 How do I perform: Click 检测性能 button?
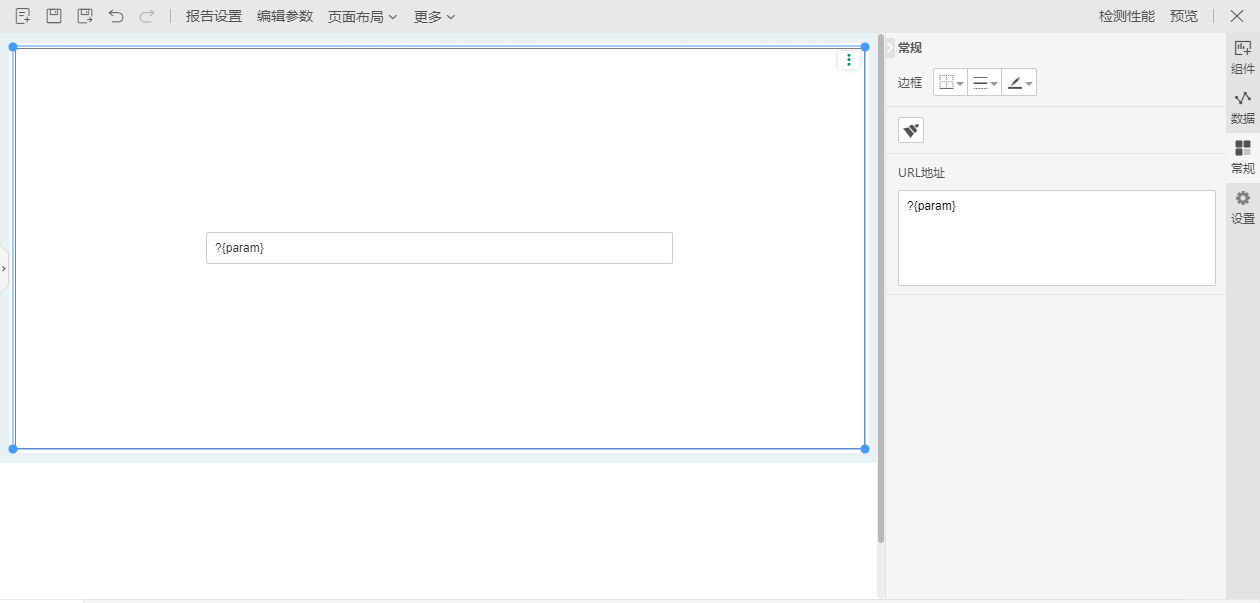(x=1126, y=16)
